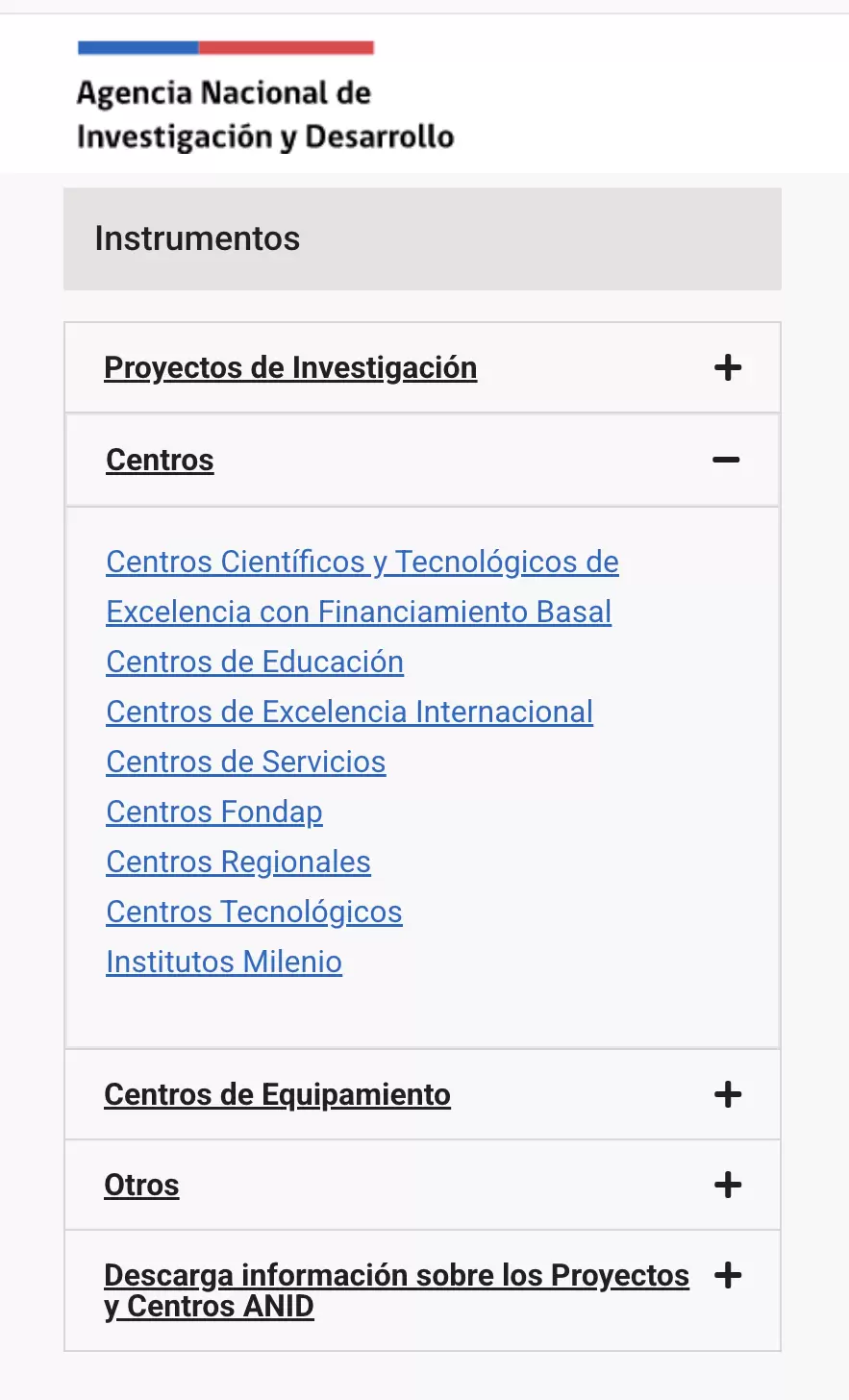The image size is (849, 1400).
Task: Expand Otros section with plus icon
Action: (728, 1185)
